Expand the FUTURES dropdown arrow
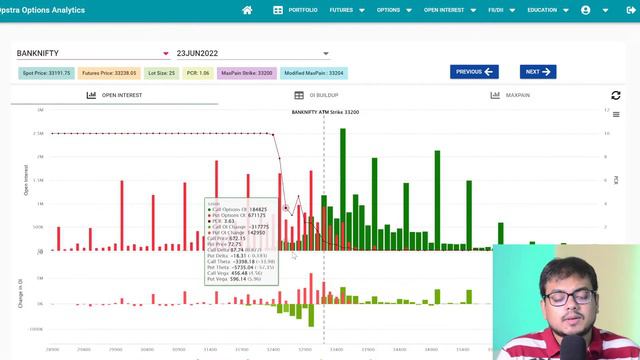 362,11
